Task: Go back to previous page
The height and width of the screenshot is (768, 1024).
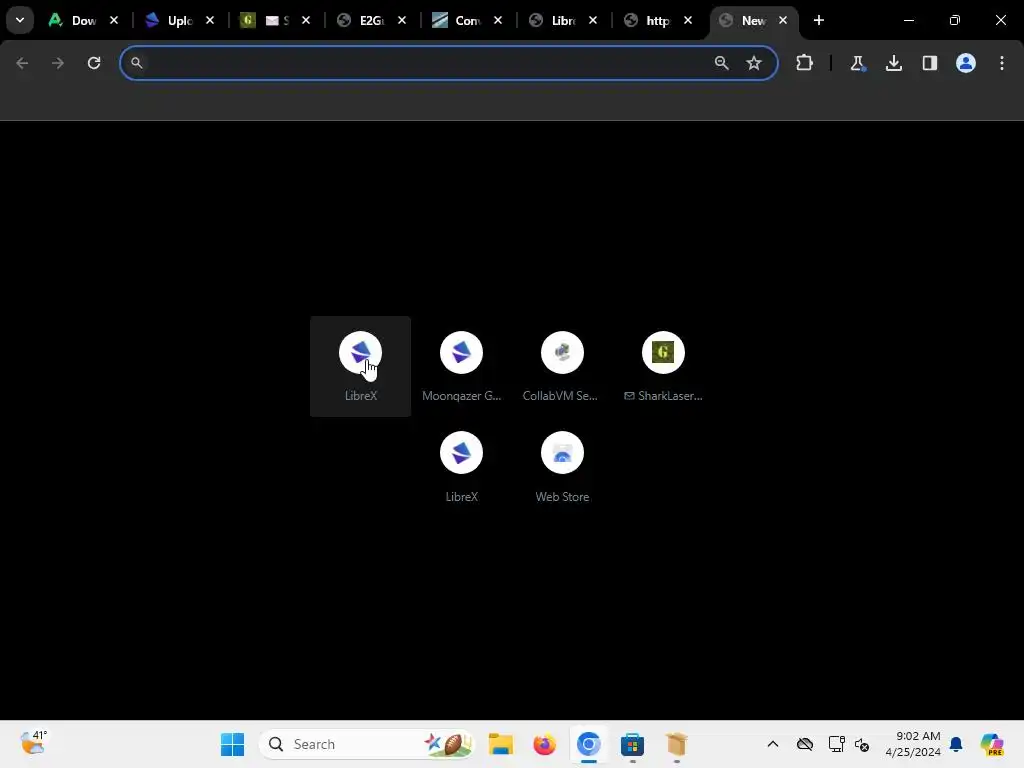Action: (x=22, y=63)
